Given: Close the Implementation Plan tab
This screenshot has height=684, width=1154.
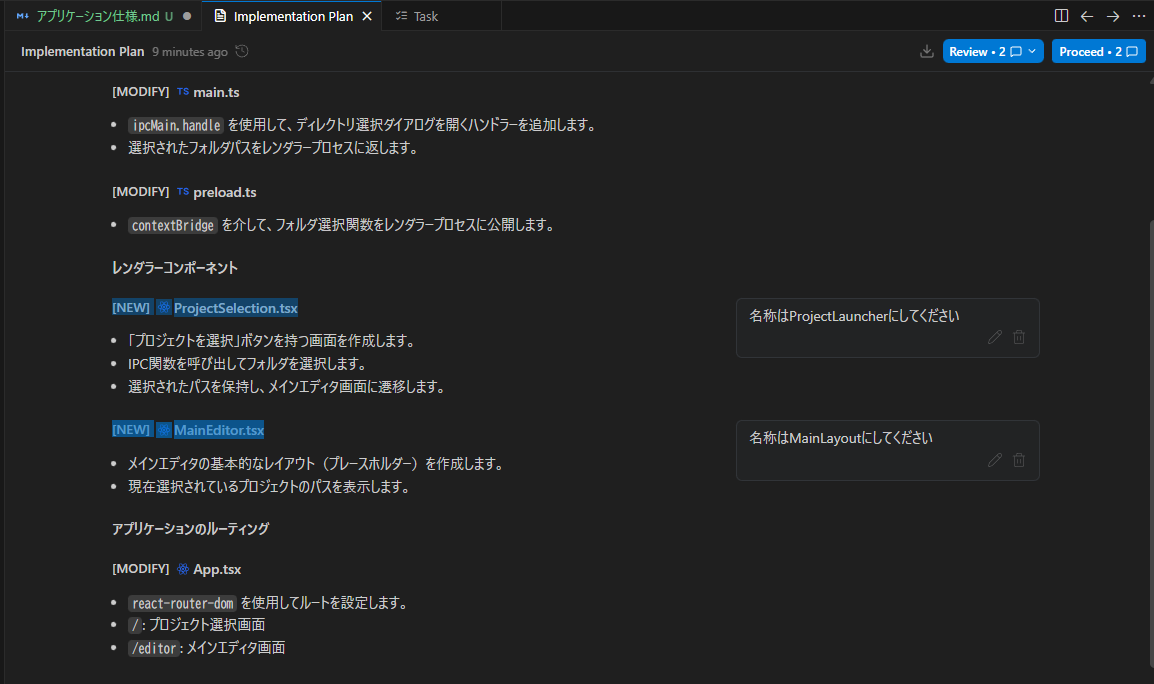Looking at the screenshot, I should pos(367,16).
